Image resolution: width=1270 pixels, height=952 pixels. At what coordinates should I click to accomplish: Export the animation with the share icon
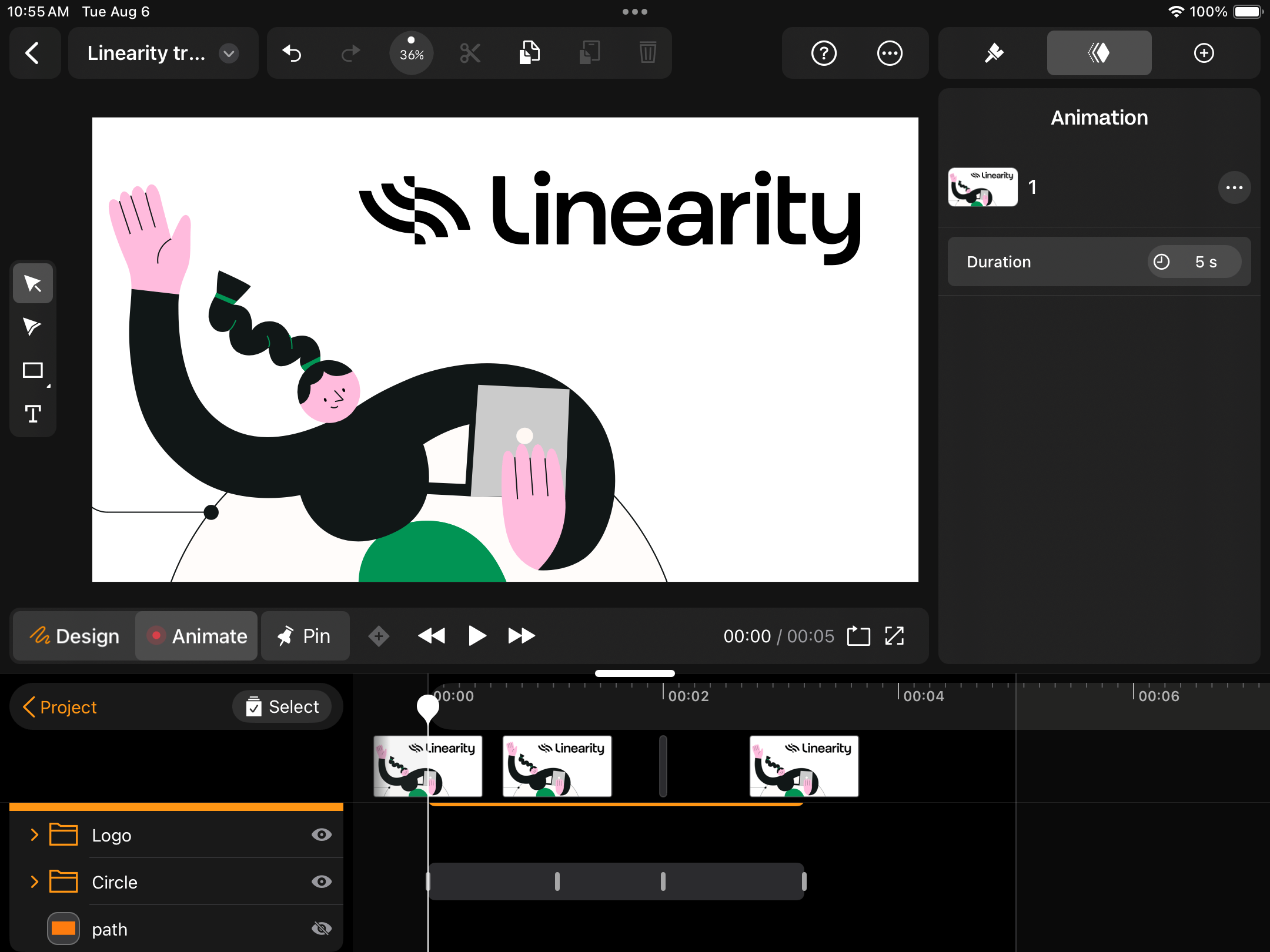[x=858, y=636]
